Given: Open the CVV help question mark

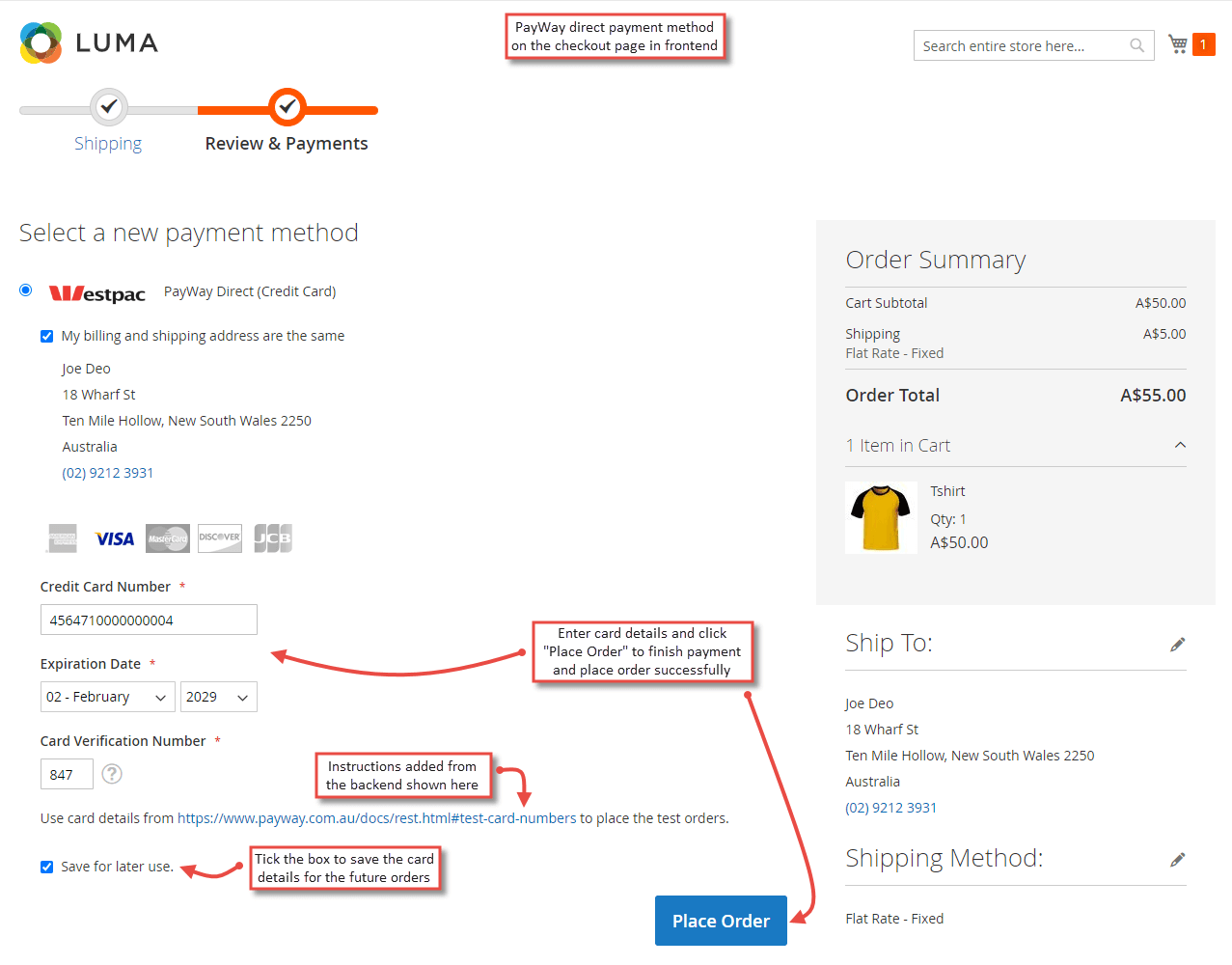Looking at the screenshot, I should pyautogui.click(x=112, y=774).
